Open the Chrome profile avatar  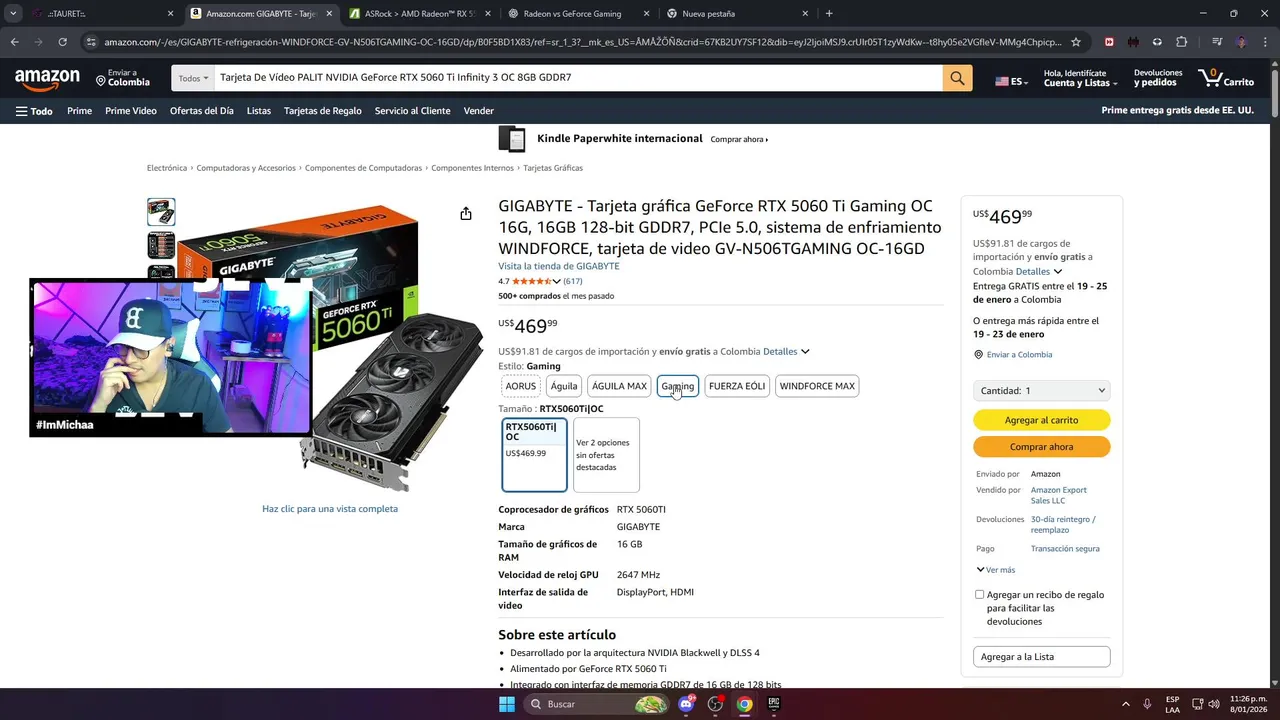click(1241, 42)
